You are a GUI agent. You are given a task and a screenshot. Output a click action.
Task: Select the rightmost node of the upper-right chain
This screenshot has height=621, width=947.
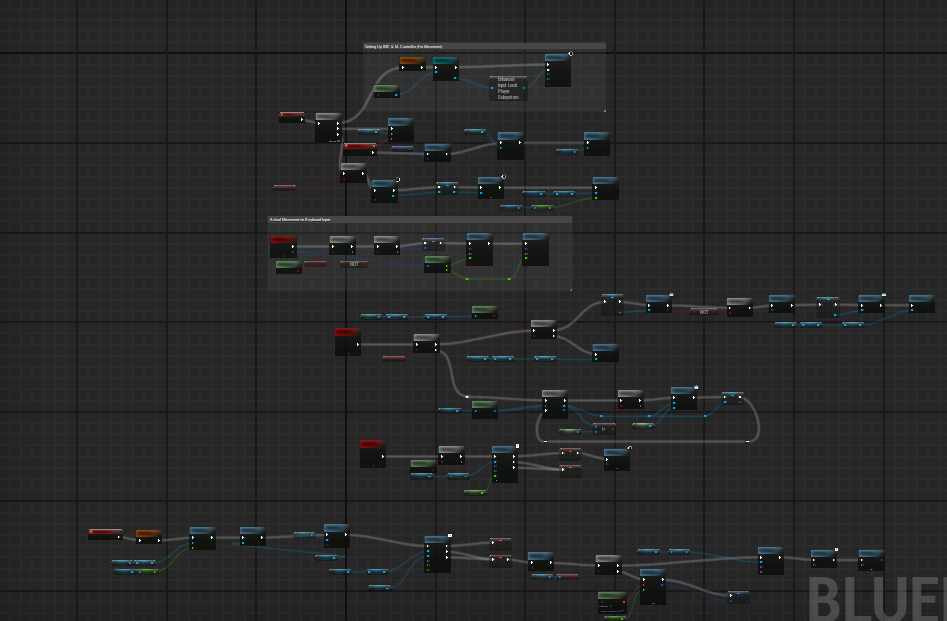[x=921, y=304]
